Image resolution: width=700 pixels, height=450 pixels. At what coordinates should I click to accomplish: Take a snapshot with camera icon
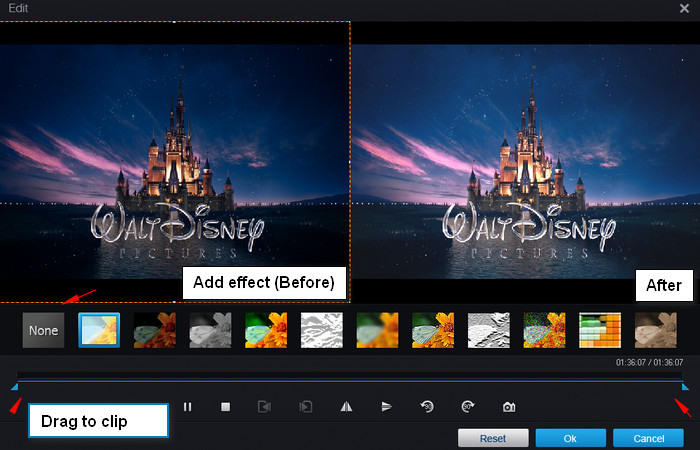point(509,407)
